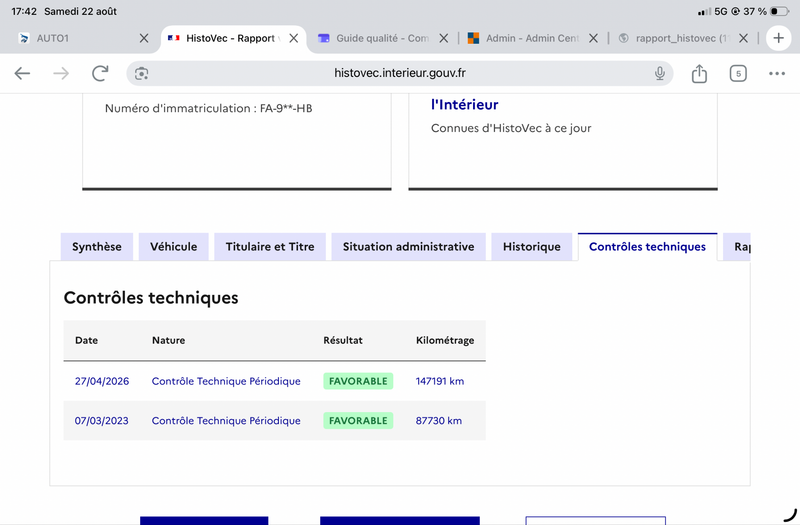The height and width of the screenshot is (525, 800).
Task: Click the 27/04/2026 inspection date
Action: 102,381
